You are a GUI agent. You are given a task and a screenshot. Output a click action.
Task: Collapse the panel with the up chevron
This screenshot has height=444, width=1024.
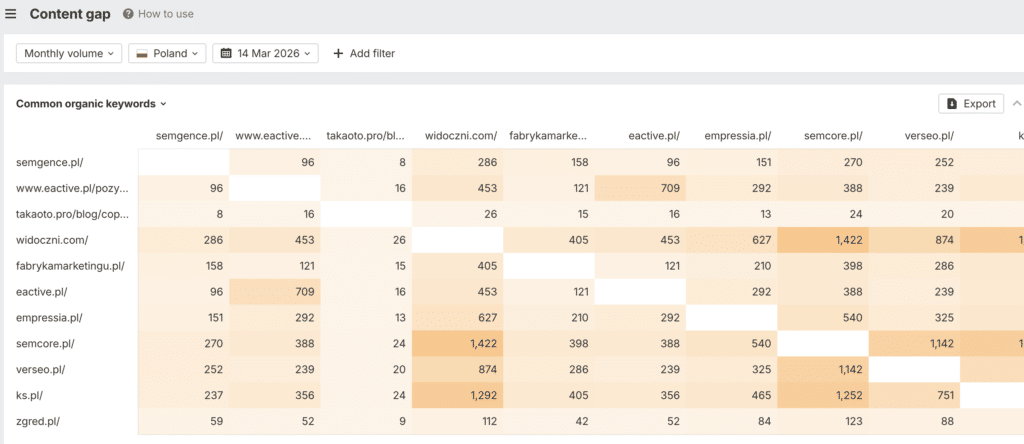1017,103
